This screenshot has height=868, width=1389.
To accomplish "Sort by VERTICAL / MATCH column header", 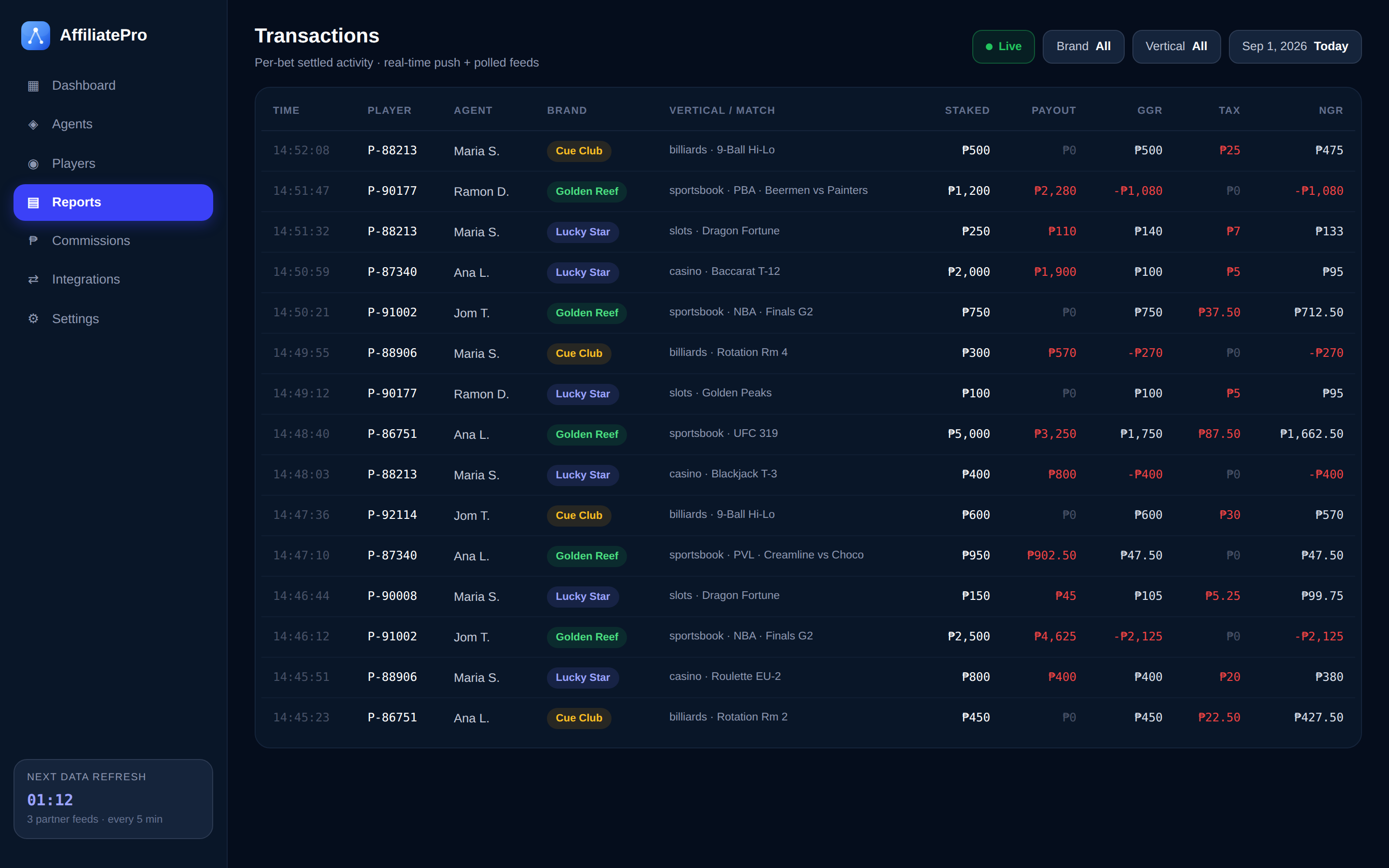I will (722, 110).
